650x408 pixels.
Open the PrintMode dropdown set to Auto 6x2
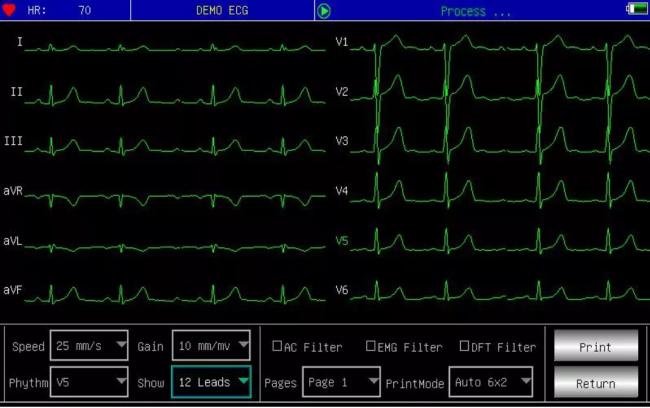tap(490, 382)
